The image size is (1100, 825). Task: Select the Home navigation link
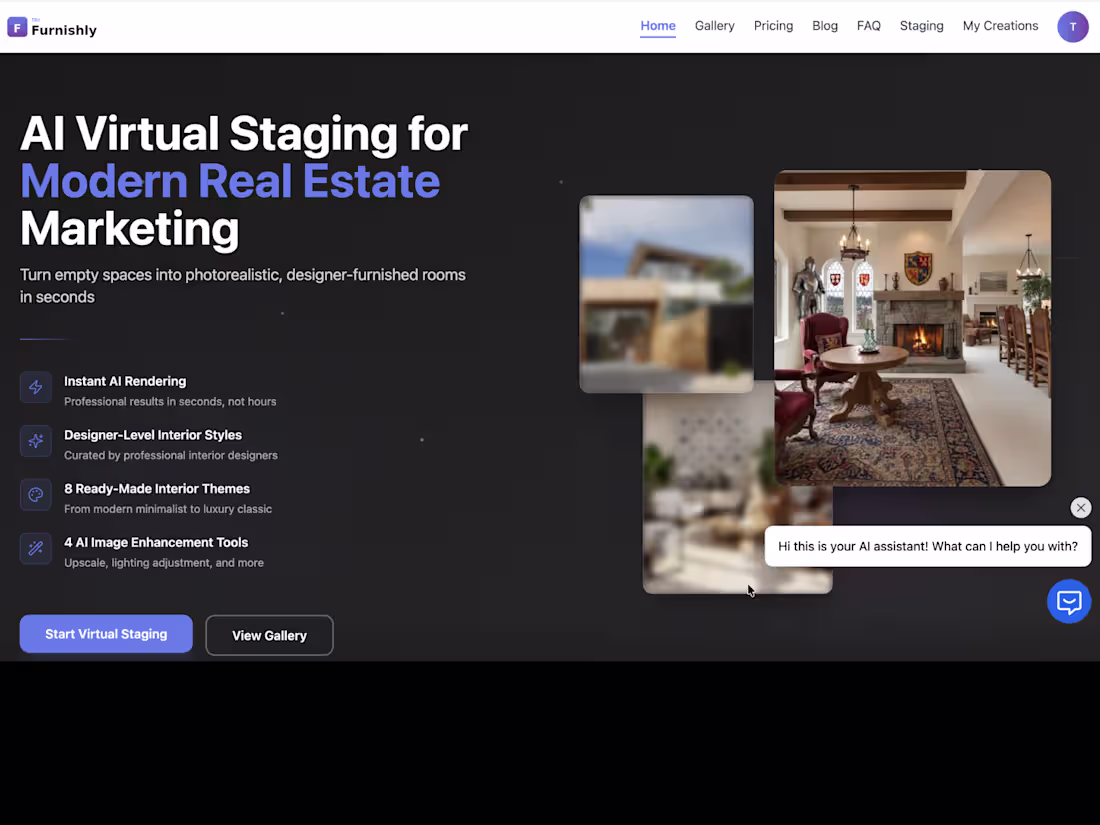tap(657, 26)
